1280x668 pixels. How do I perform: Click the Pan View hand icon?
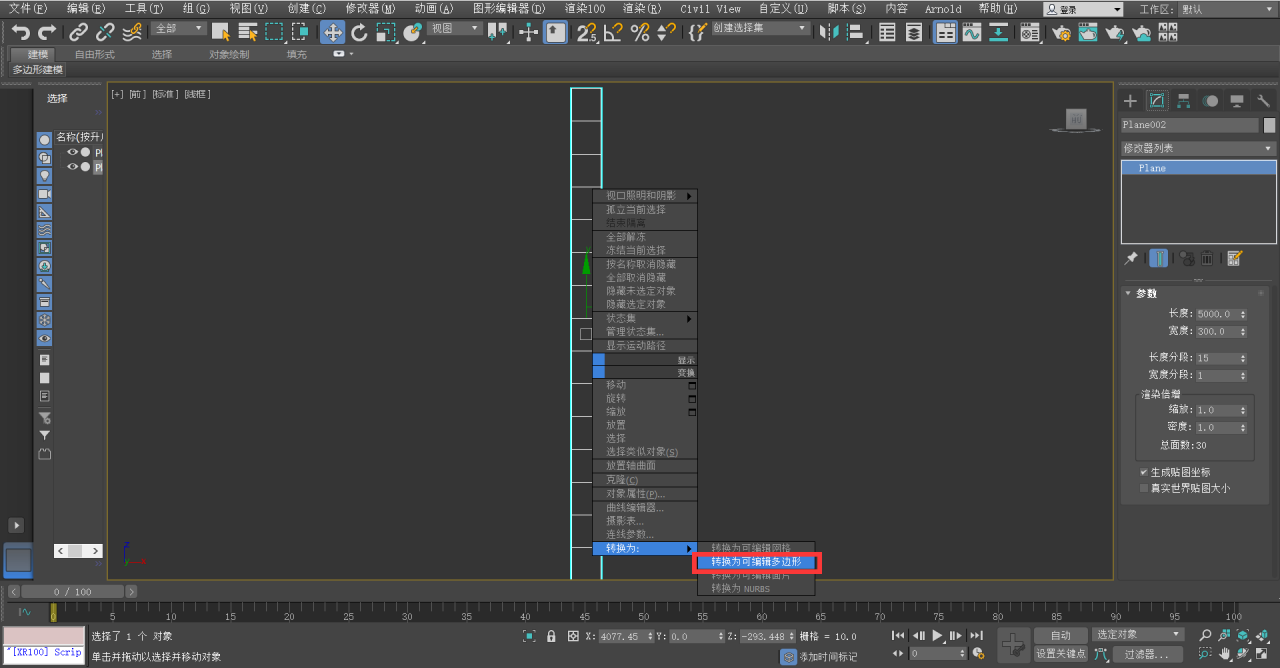[1224, 654]
